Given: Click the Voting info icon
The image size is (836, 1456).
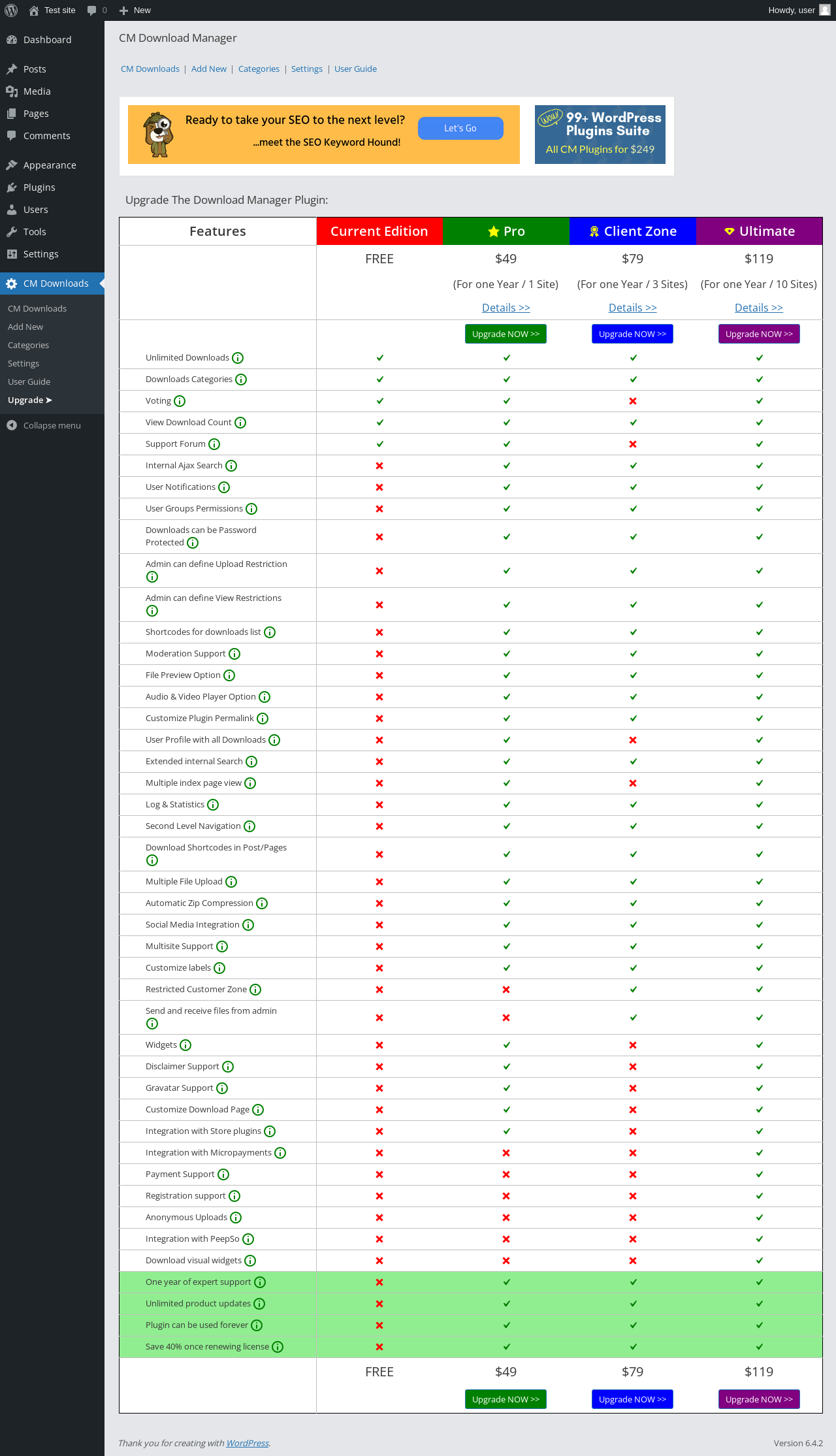Looking at the screenshot, I should (180, 401).
